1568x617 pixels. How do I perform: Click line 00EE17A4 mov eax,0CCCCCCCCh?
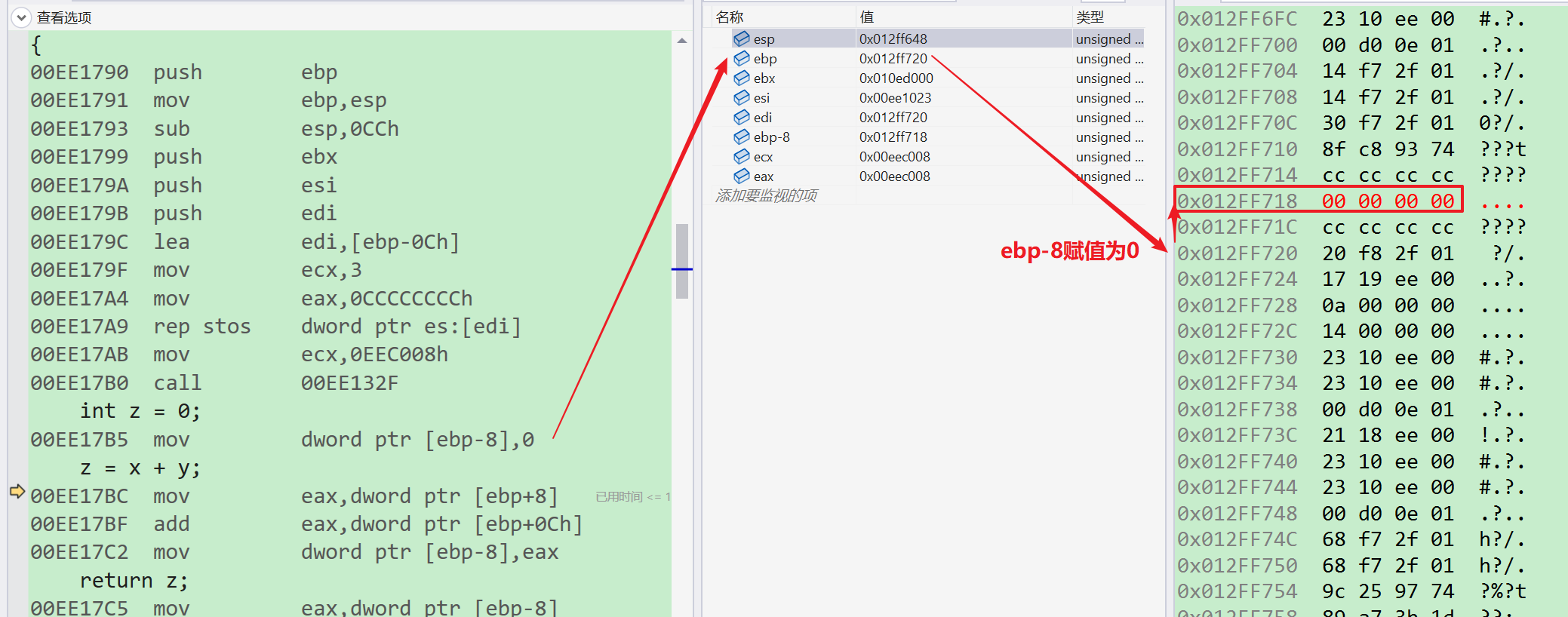click(x=251, y=299)
